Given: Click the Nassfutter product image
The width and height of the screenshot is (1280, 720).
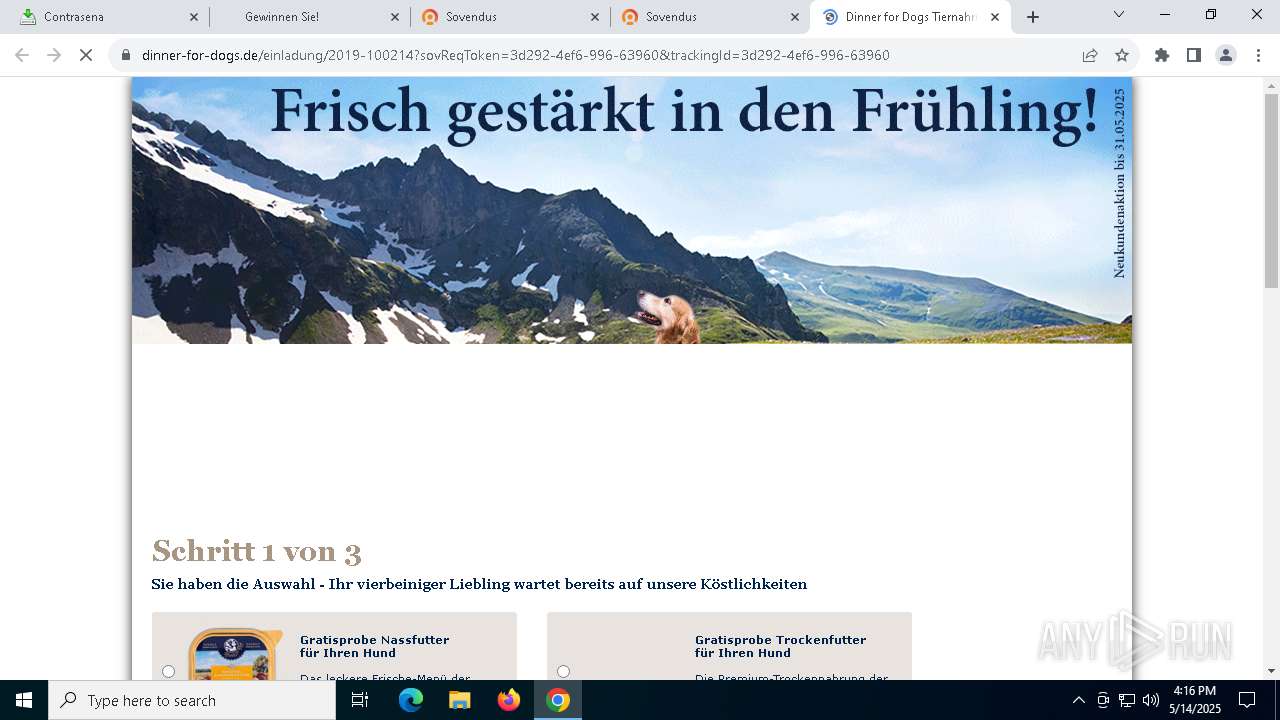Looking at the screenshot, I should tap(235, 654).
